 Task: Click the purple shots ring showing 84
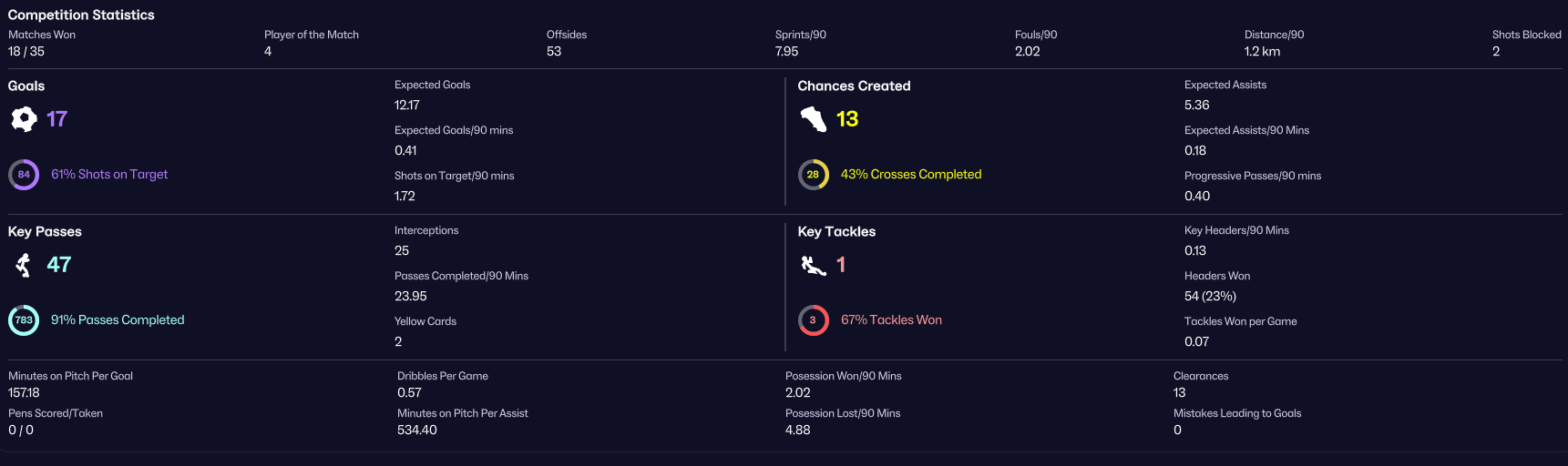click(x=24, y=175)
